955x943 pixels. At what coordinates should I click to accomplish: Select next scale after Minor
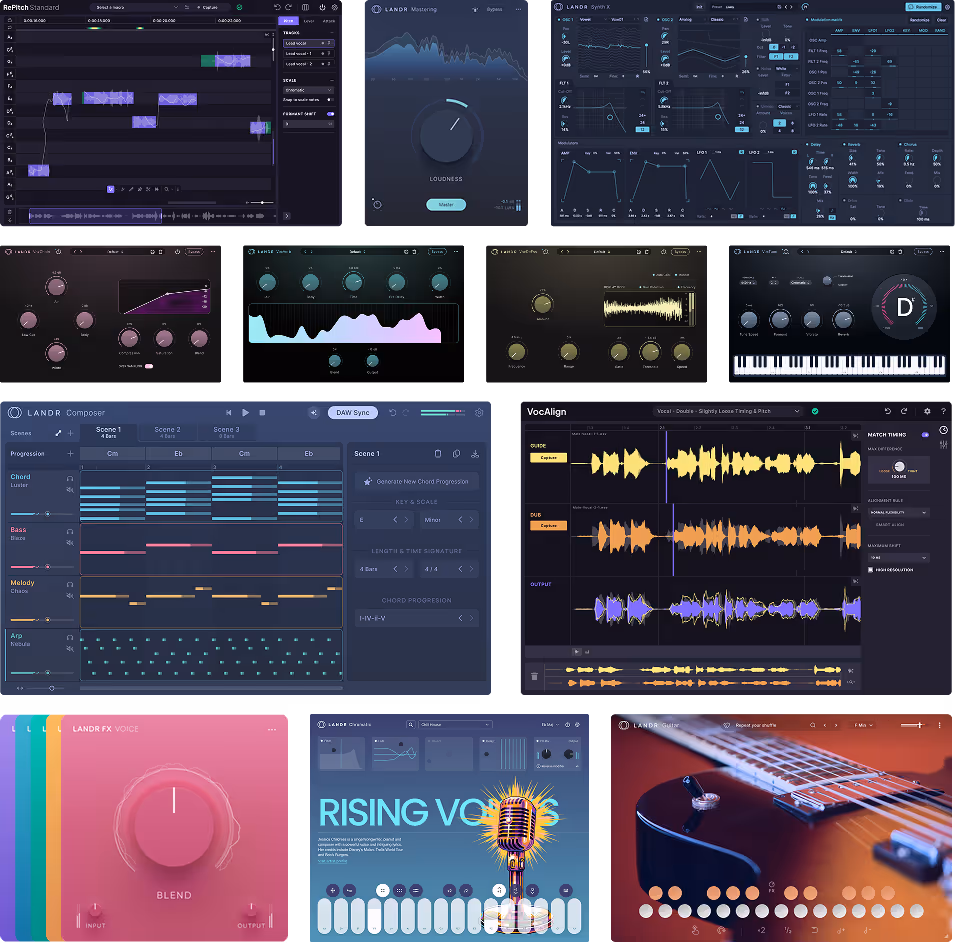[471, 520]
